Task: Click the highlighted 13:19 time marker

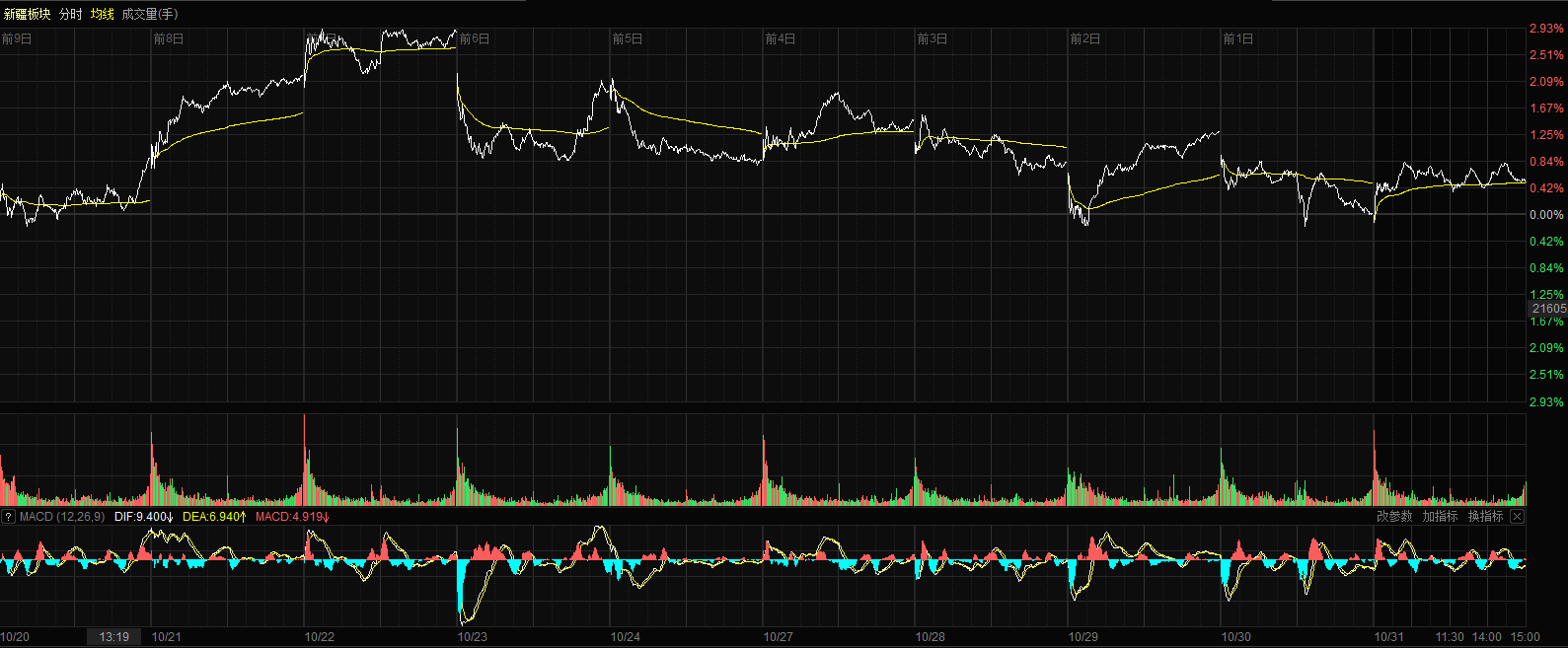Action: tap(114, 637)
